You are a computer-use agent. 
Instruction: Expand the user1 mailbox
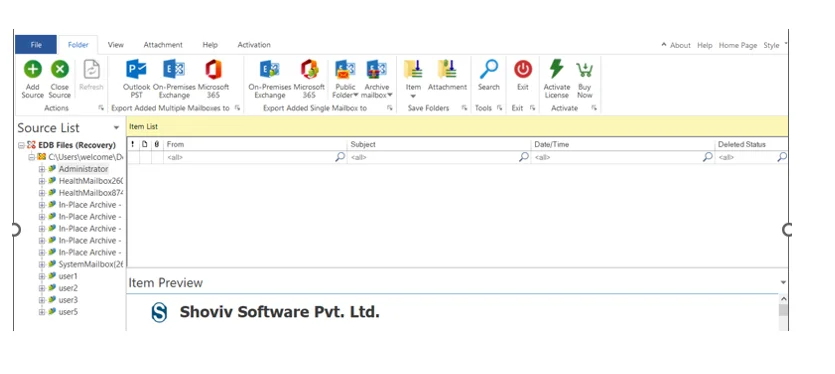42,276
